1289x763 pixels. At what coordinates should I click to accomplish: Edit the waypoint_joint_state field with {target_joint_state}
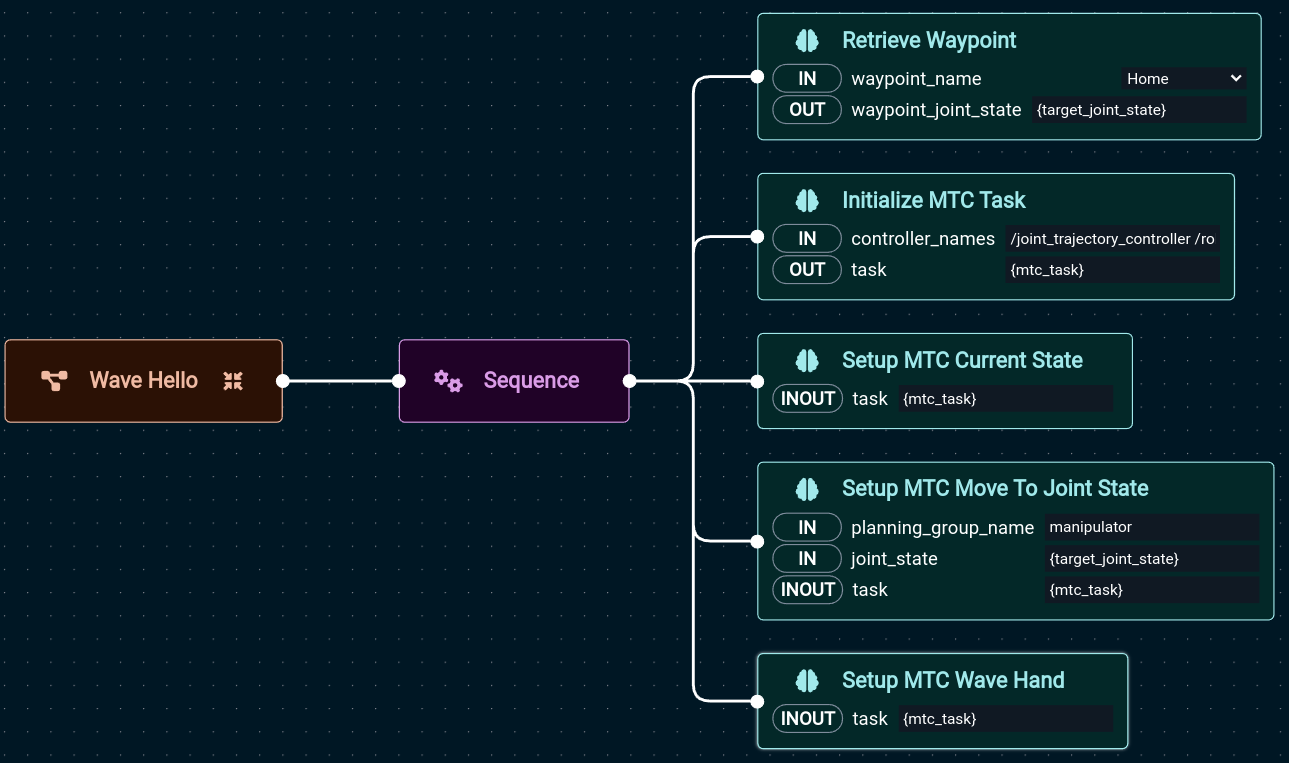tap(1139, 110)
